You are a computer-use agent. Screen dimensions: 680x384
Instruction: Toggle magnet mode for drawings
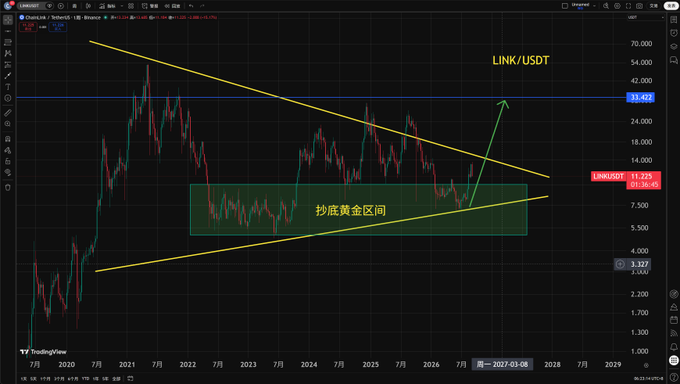pyautogui.click(x=8, y=139)
